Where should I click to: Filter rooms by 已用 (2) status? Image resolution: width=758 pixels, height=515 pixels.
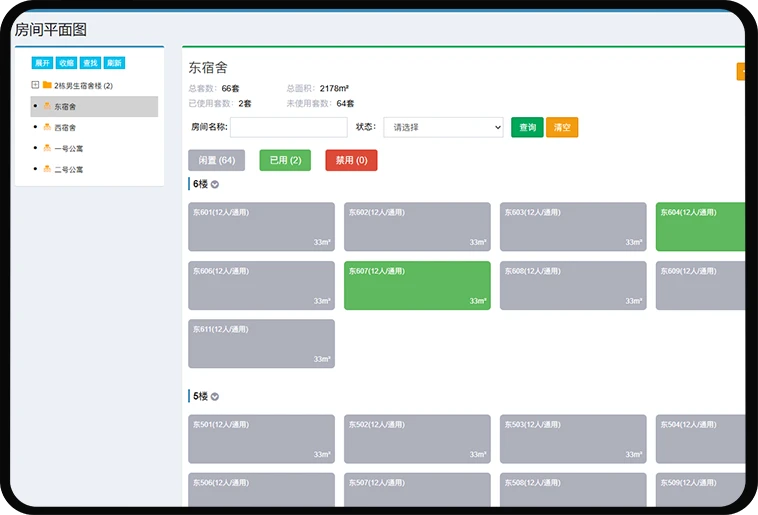[x=285, y=160]
